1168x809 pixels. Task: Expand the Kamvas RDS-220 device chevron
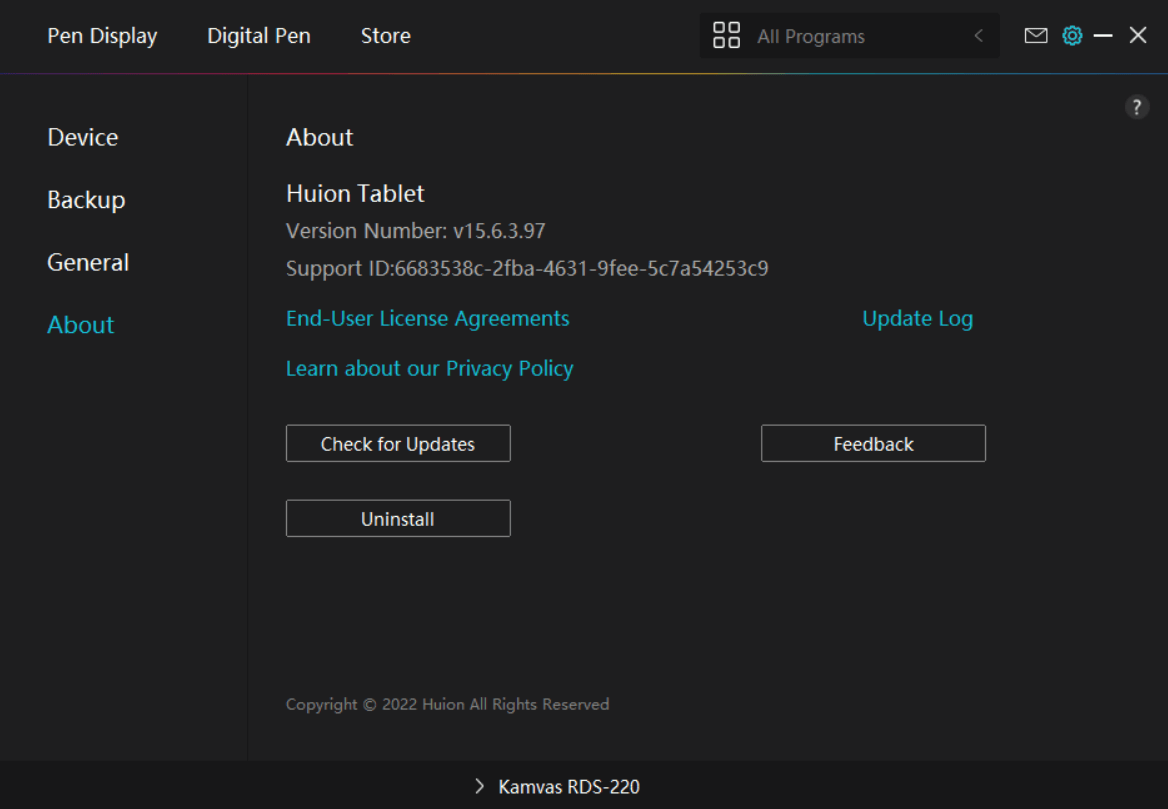pyautogui.click(x=480, y=786)
